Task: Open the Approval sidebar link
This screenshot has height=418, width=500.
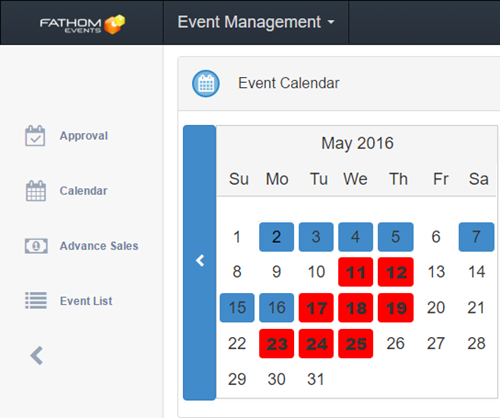Action: point(84,136)
